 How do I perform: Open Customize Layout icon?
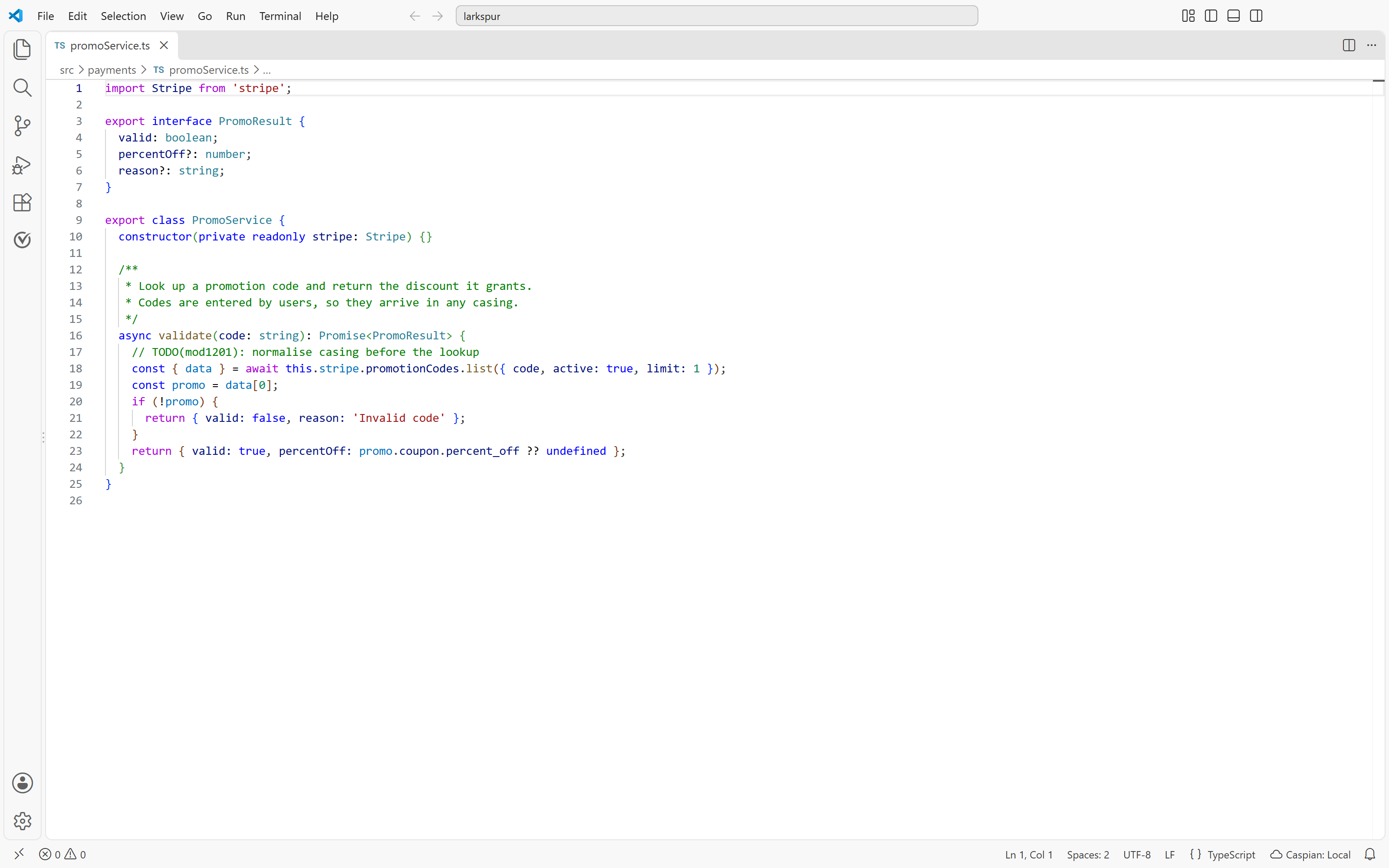point(1188,16)
